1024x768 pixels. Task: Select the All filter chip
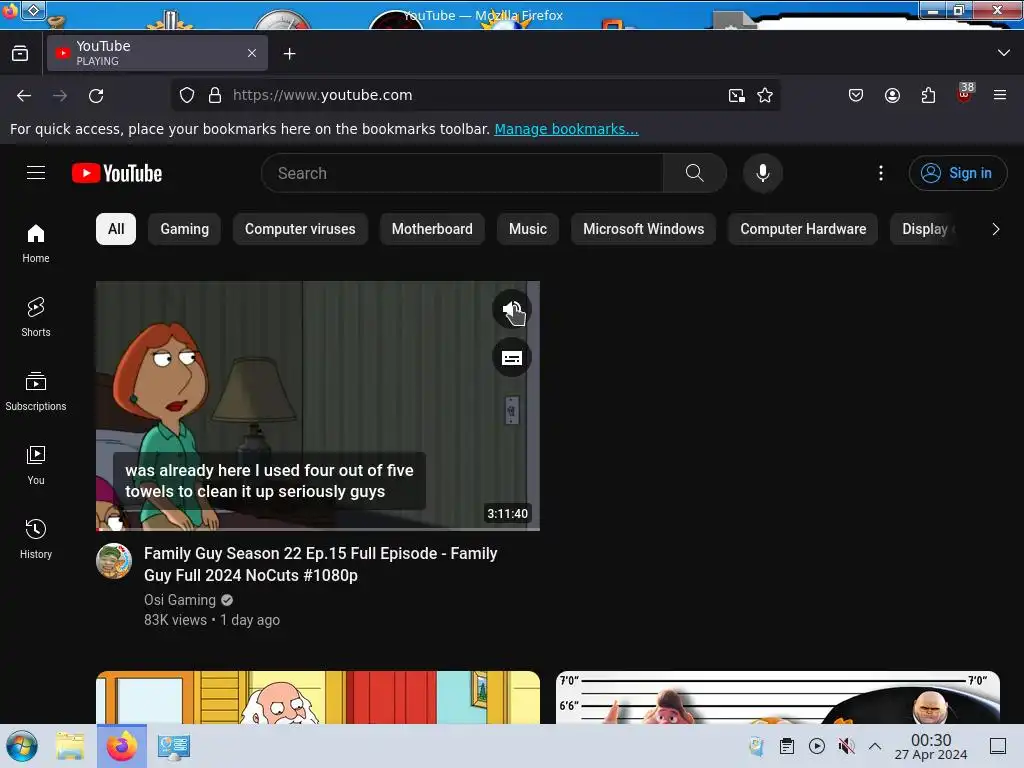[x=116, y=229]
